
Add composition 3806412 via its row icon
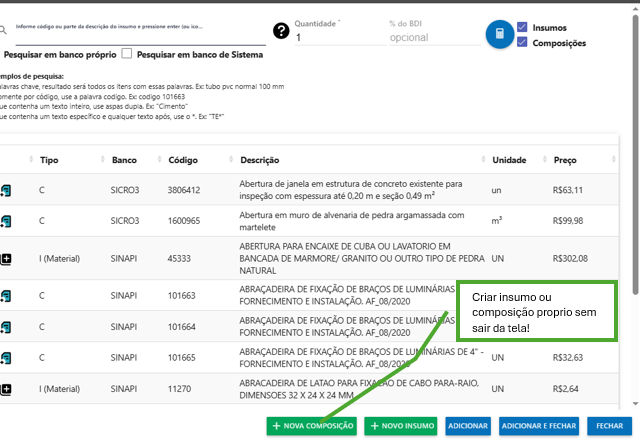6,190
